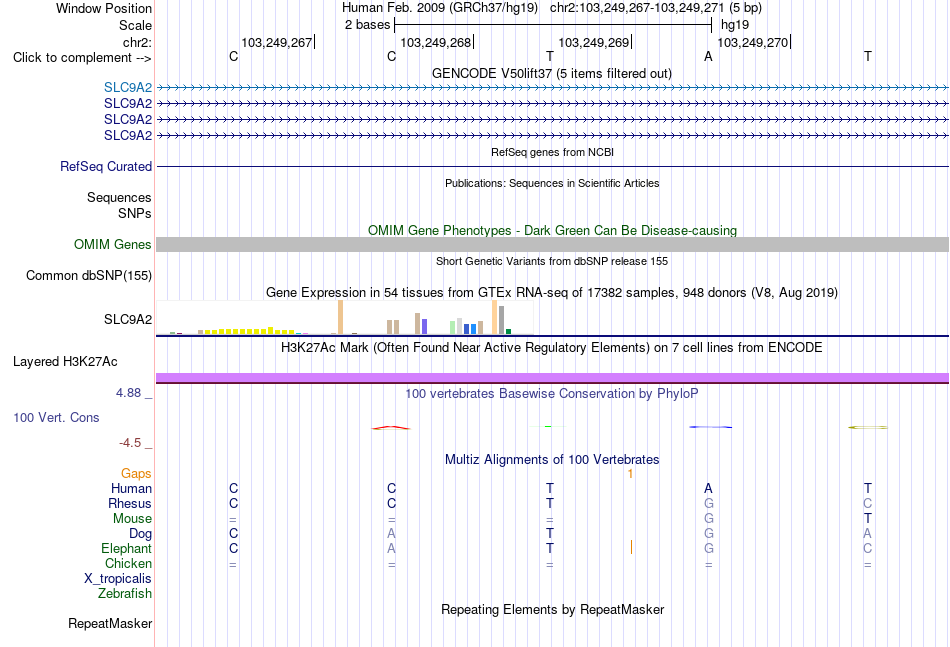Click the GENCODE V50lift37 track title
The image size is (950, 647).
pos(552,73)
